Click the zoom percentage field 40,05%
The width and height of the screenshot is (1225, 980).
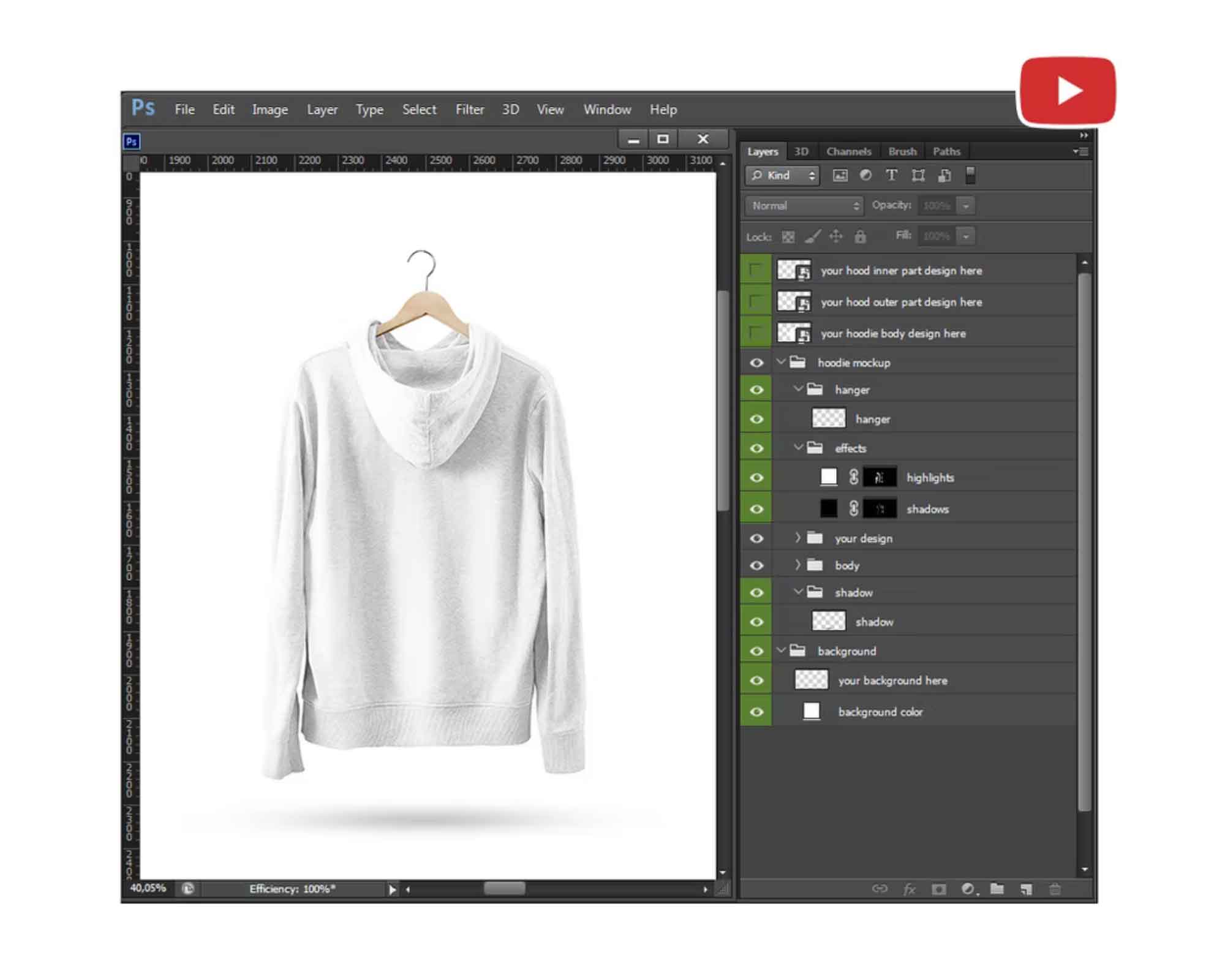click(148, 888)
